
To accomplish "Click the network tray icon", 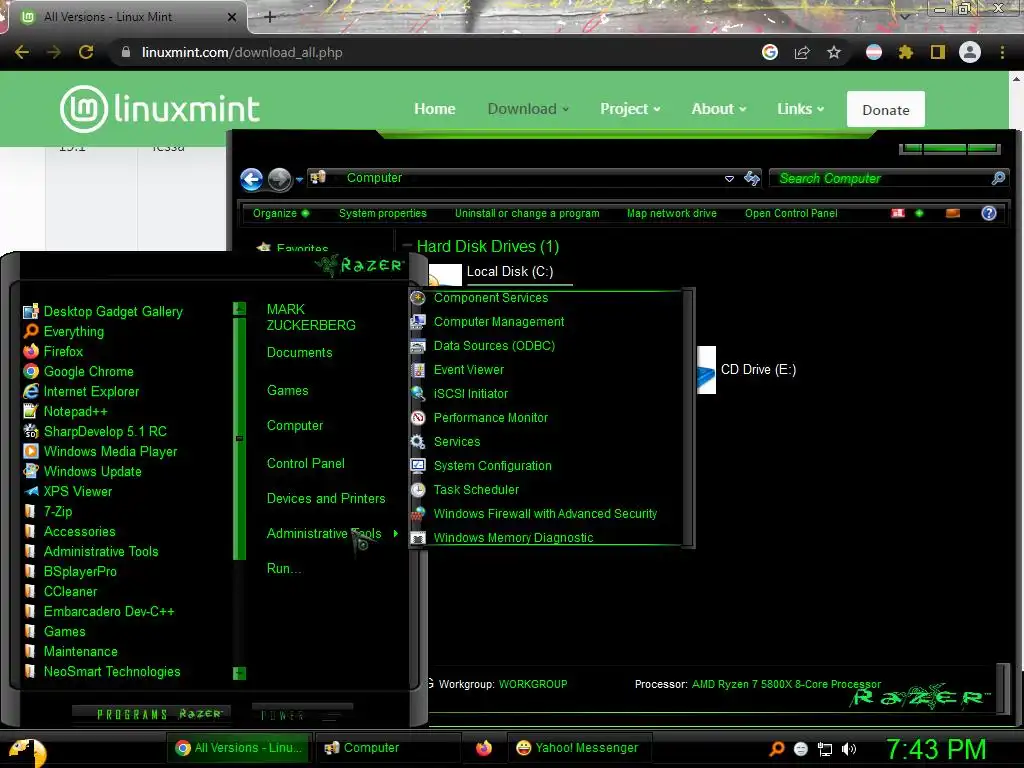I will [825, 749].
